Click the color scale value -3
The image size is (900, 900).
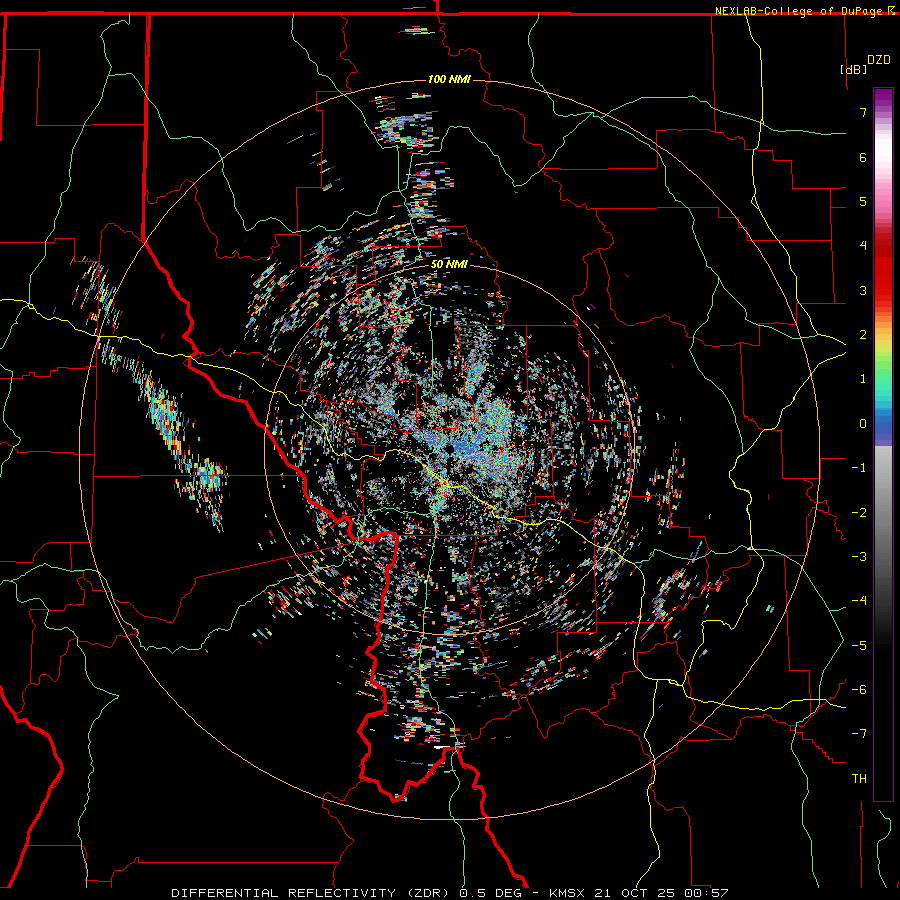pos(859,557)
